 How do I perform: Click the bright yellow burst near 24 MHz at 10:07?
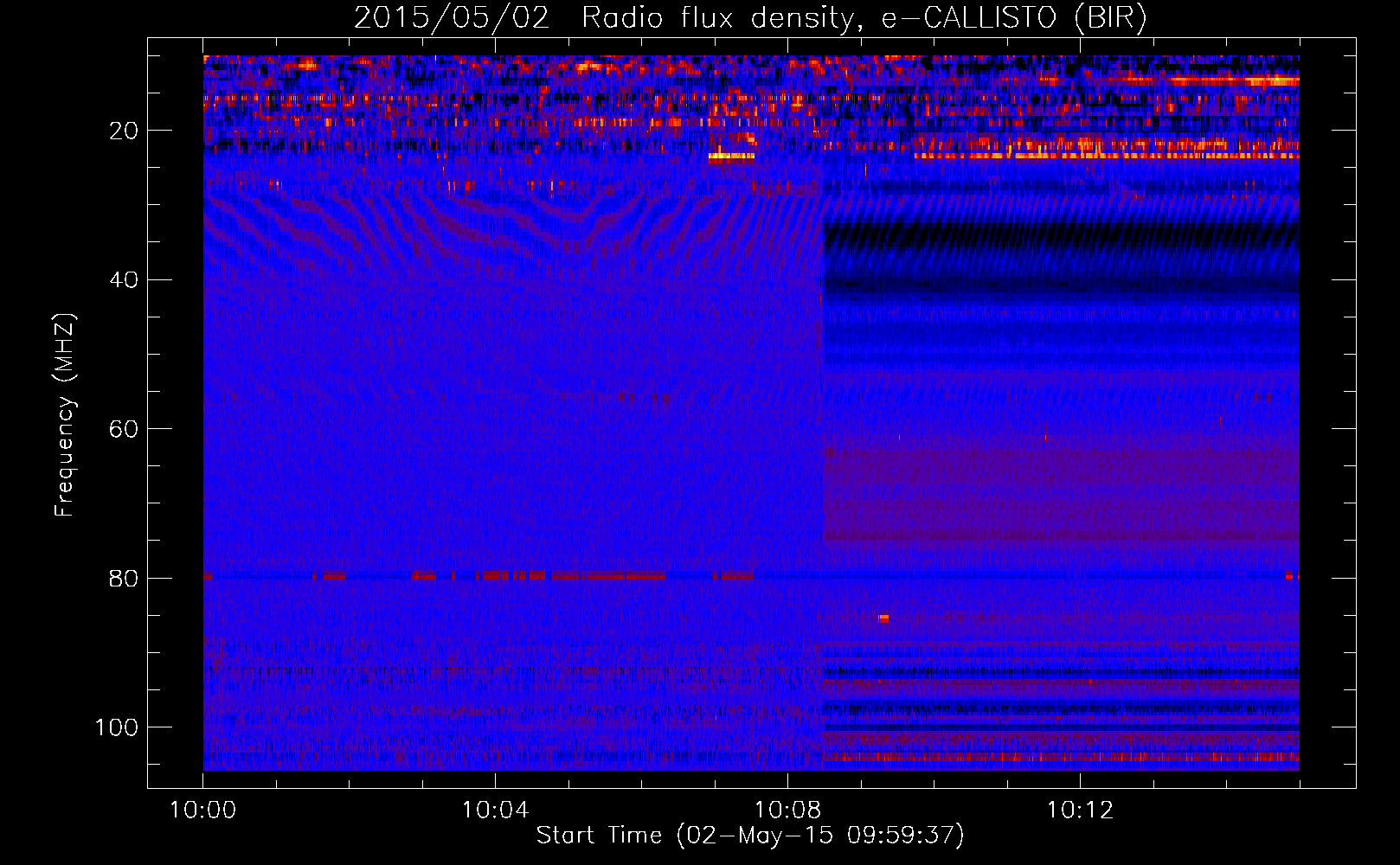(731, 157)
